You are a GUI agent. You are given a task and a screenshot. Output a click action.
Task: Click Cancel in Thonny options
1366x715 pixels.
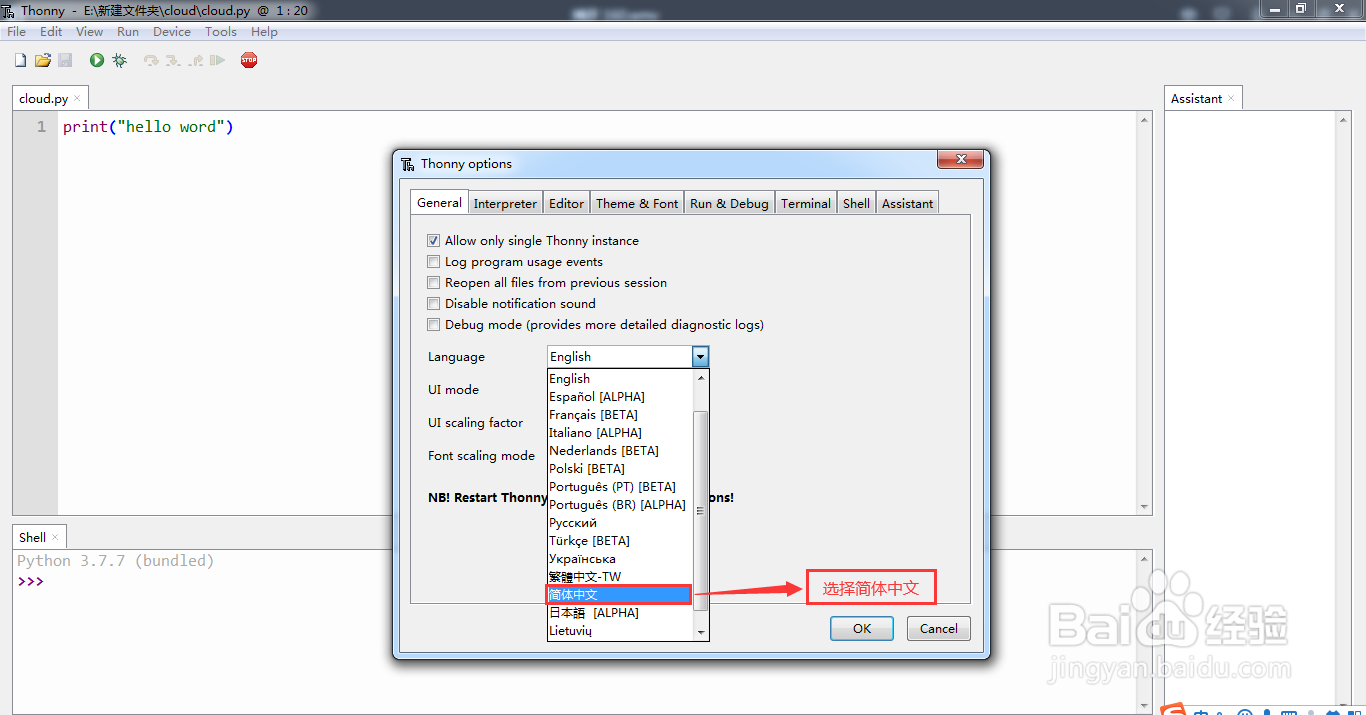[939, 629]
